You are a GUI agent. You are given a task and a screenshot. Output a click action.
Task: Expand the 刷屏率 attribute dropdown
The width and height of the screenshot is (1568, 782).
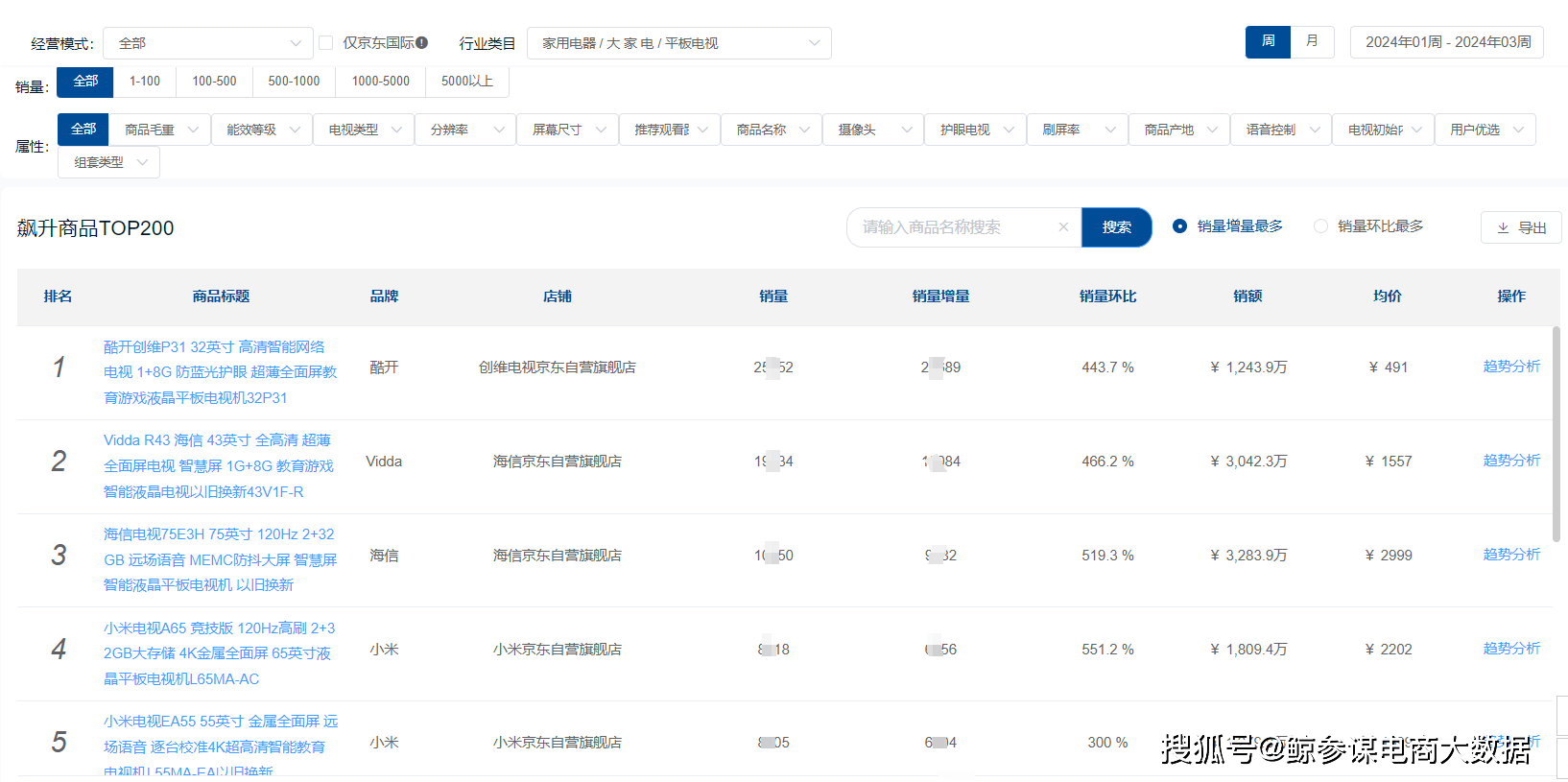1078,130
